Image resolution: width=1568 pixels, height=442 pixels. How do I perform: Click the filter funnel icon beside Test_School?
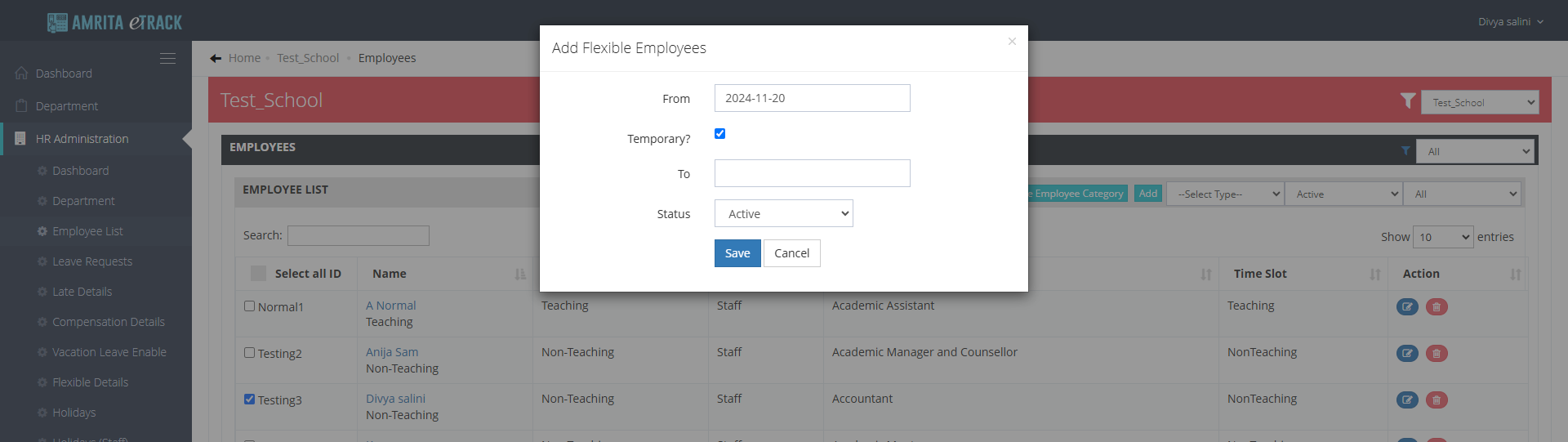click(1407, 100)
